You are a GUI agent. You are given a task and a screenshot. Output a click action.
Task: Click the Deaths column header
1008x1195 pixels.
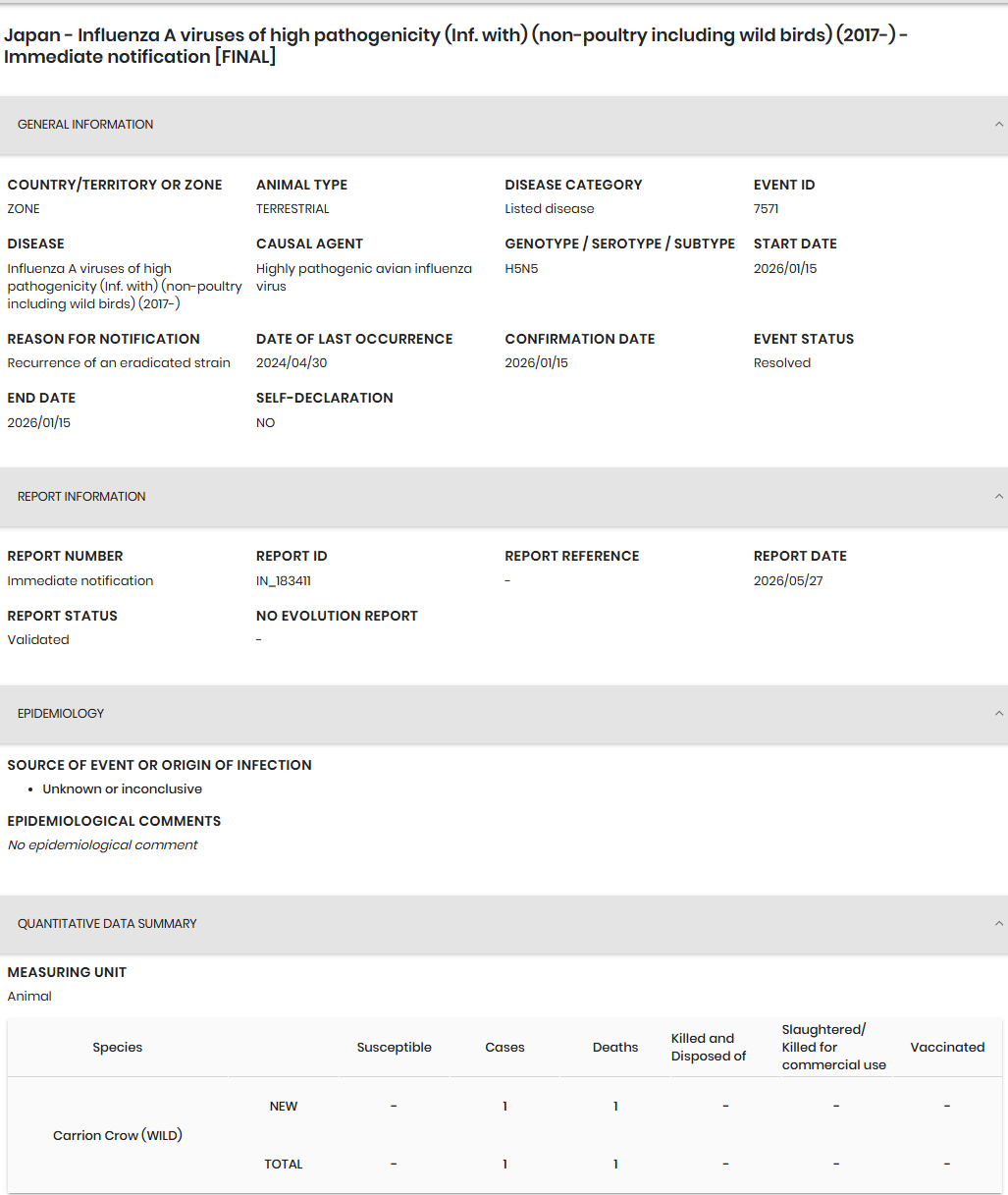coord(615,1048)
